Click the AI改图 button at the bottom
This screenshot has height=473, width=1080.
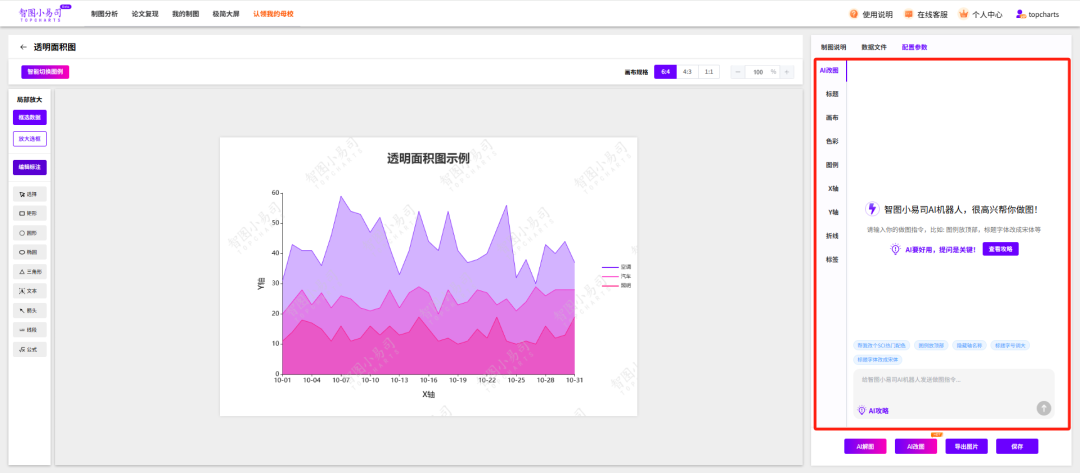[x=916, y=446]
